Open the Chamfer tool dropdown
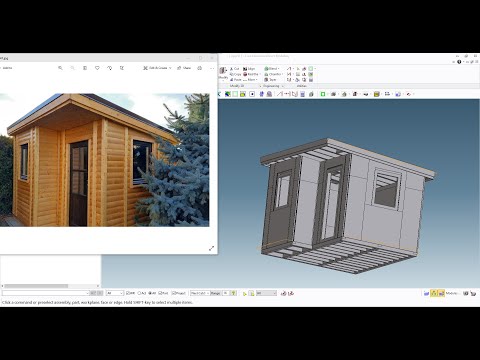The width and height of the screenshot is (480, 360). 274,74
